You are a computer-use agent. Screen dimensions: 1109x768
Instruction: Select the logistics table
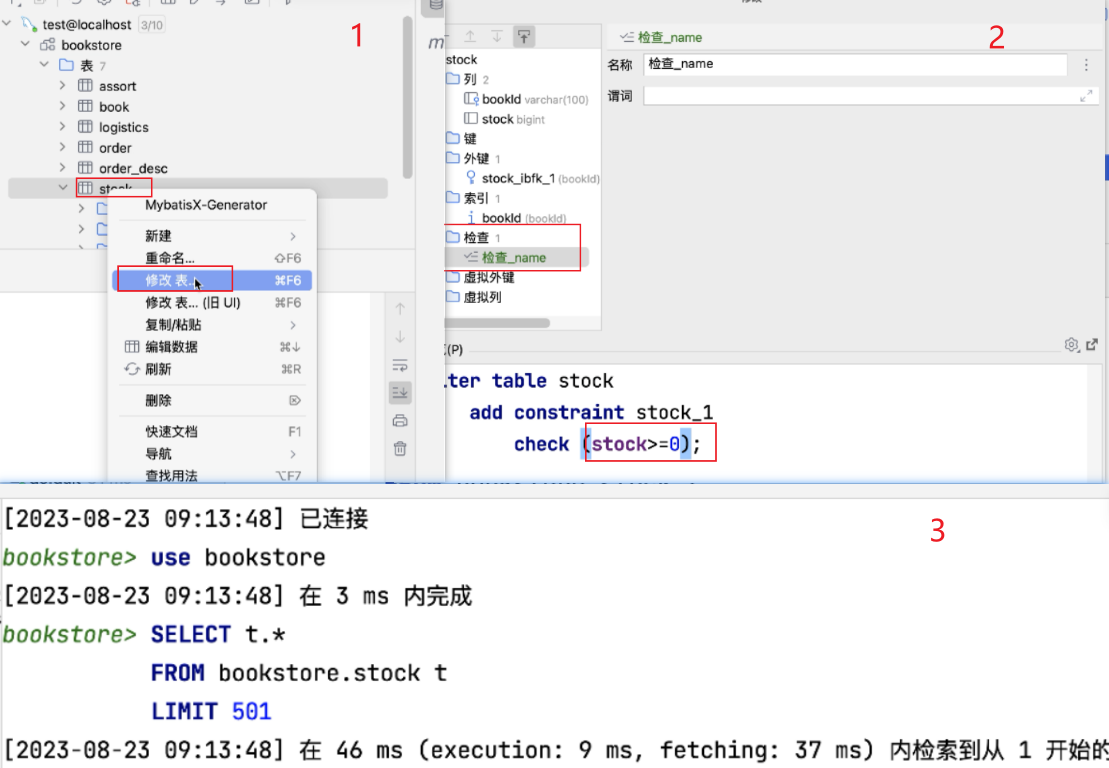pyautogui.click(x=124, y=127)
